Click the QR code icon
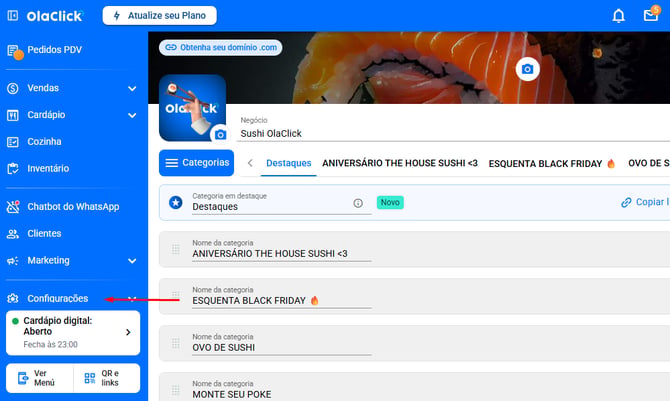 click(x=90, y=378)
